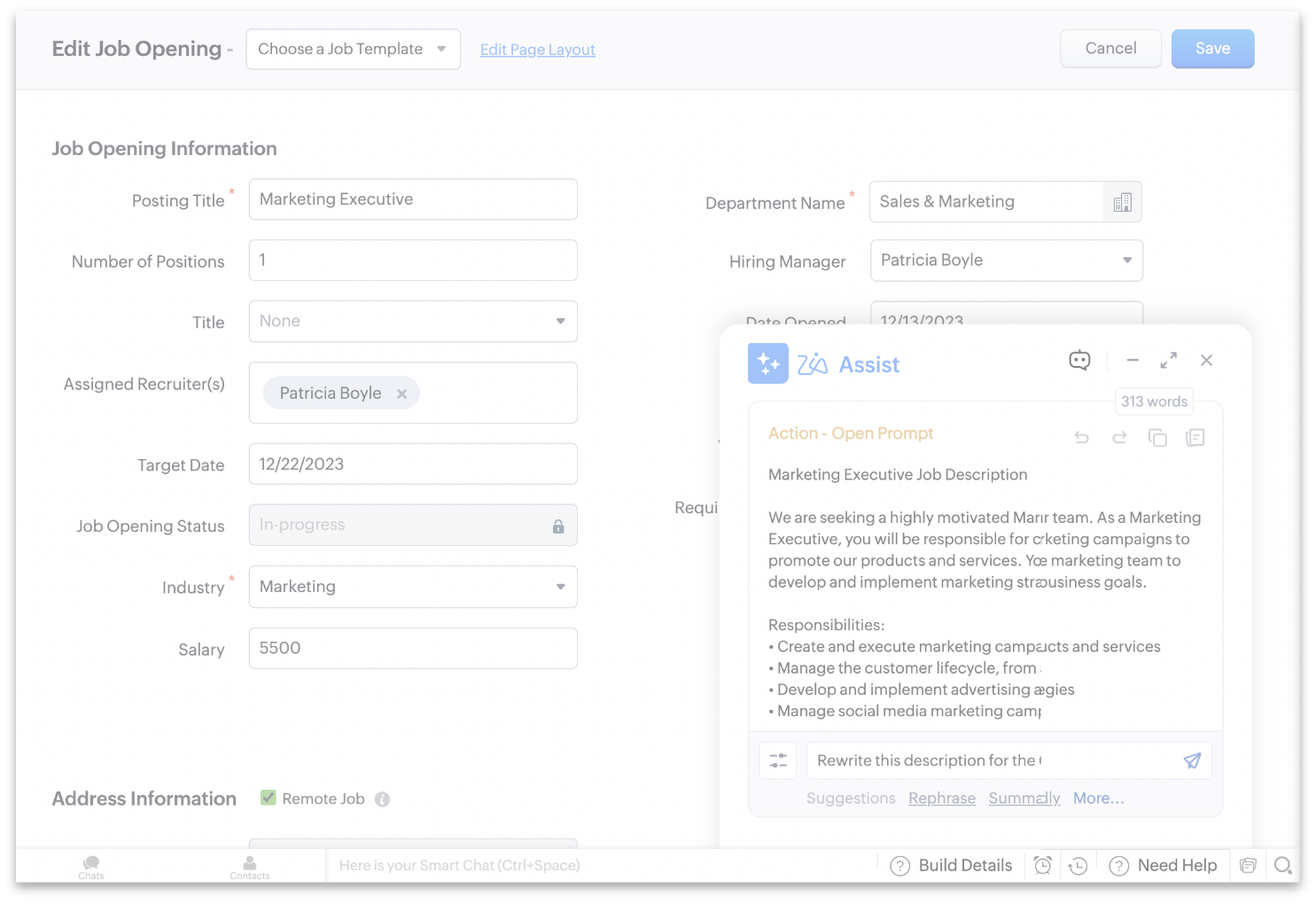This screenshot has width=1316, height=904.
Task: Click 'Action - Open Prompt' label
Action: point(851,433)
